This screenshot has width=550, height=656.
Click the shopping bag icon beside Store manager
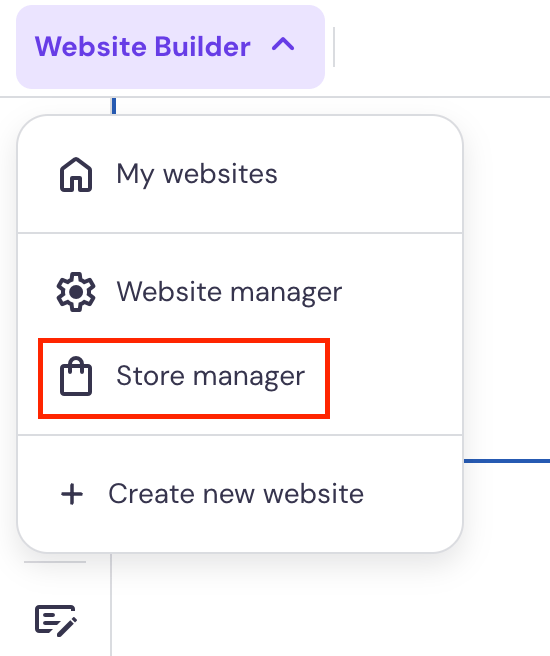76,376
